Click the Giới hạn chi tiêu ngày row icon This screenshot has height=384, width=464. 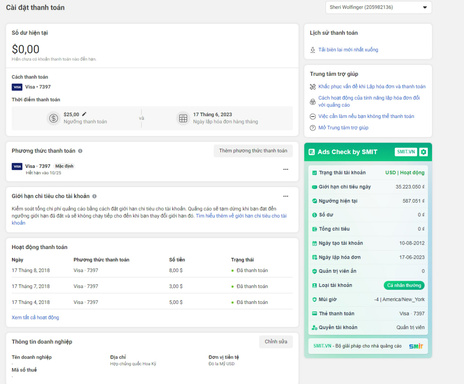[314, 187]
